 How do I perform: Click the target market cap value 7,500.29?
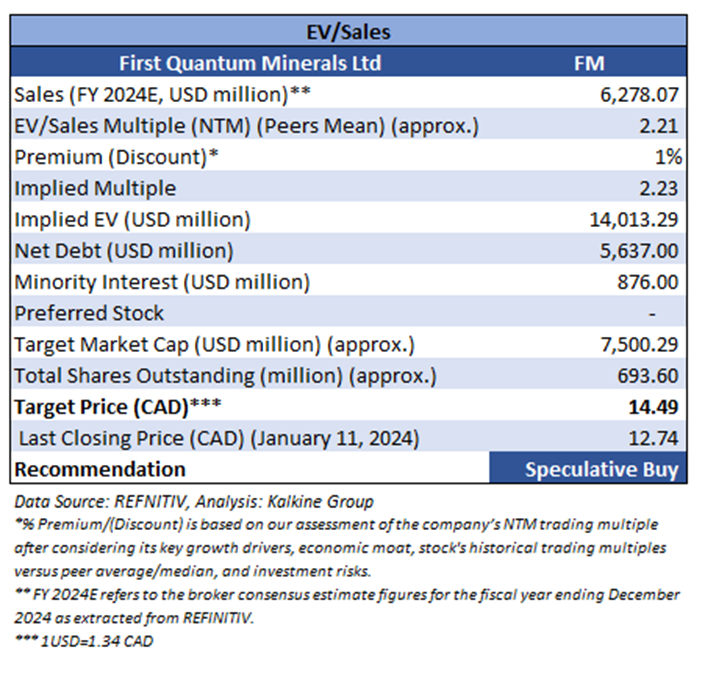[639, 345]
